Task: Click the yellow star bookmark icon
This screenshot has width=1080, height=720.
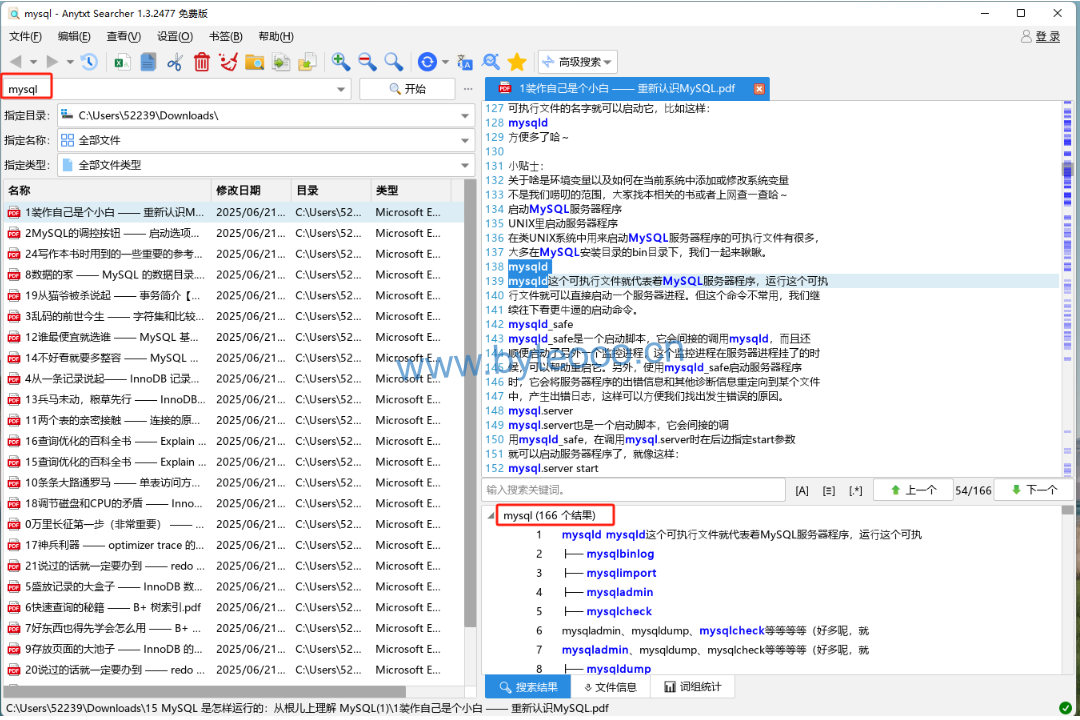Action: (x=517, y=62)
